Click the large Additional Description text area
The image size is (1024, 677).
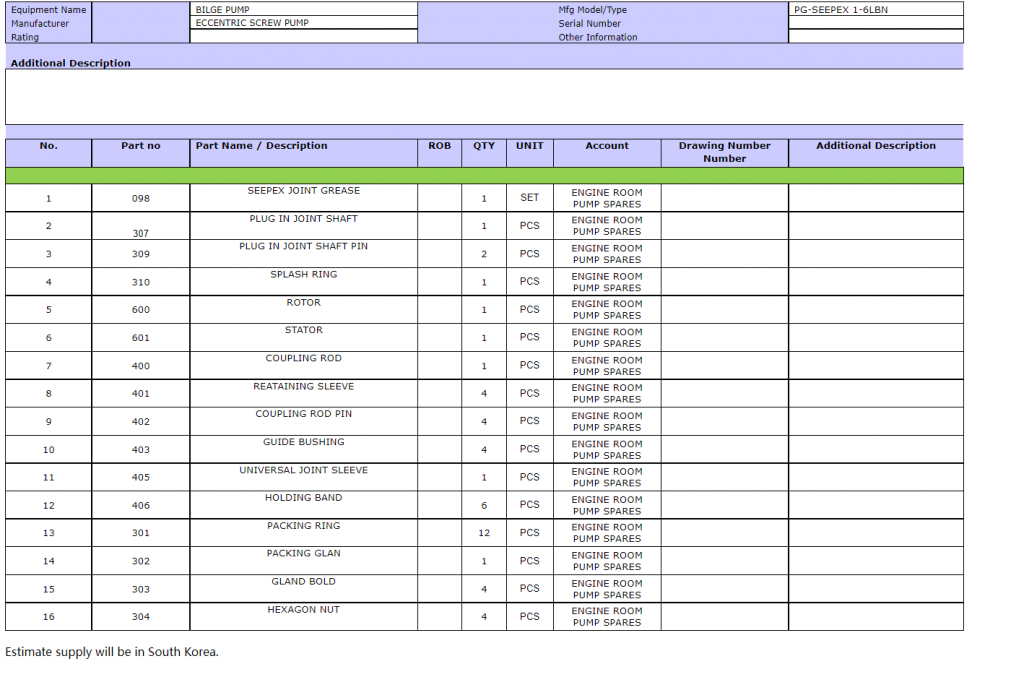(484, 96)
